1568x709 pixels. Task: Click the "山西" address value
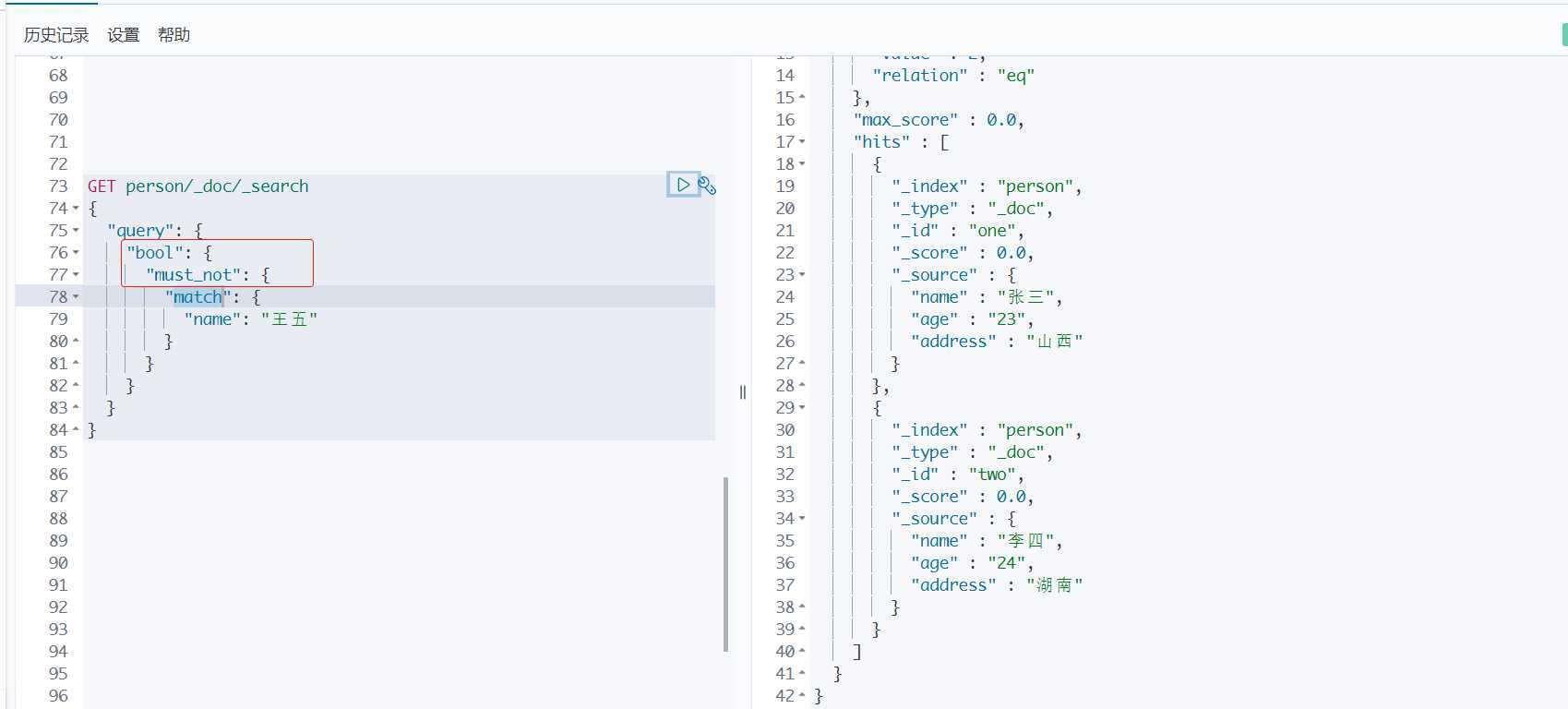1054,342
